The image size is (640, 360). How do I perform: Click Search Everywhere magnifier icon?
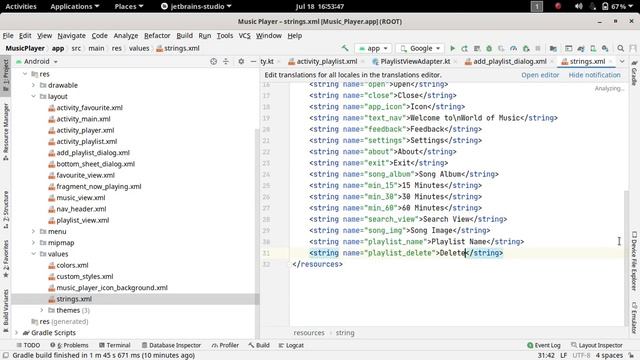(620, 48)
